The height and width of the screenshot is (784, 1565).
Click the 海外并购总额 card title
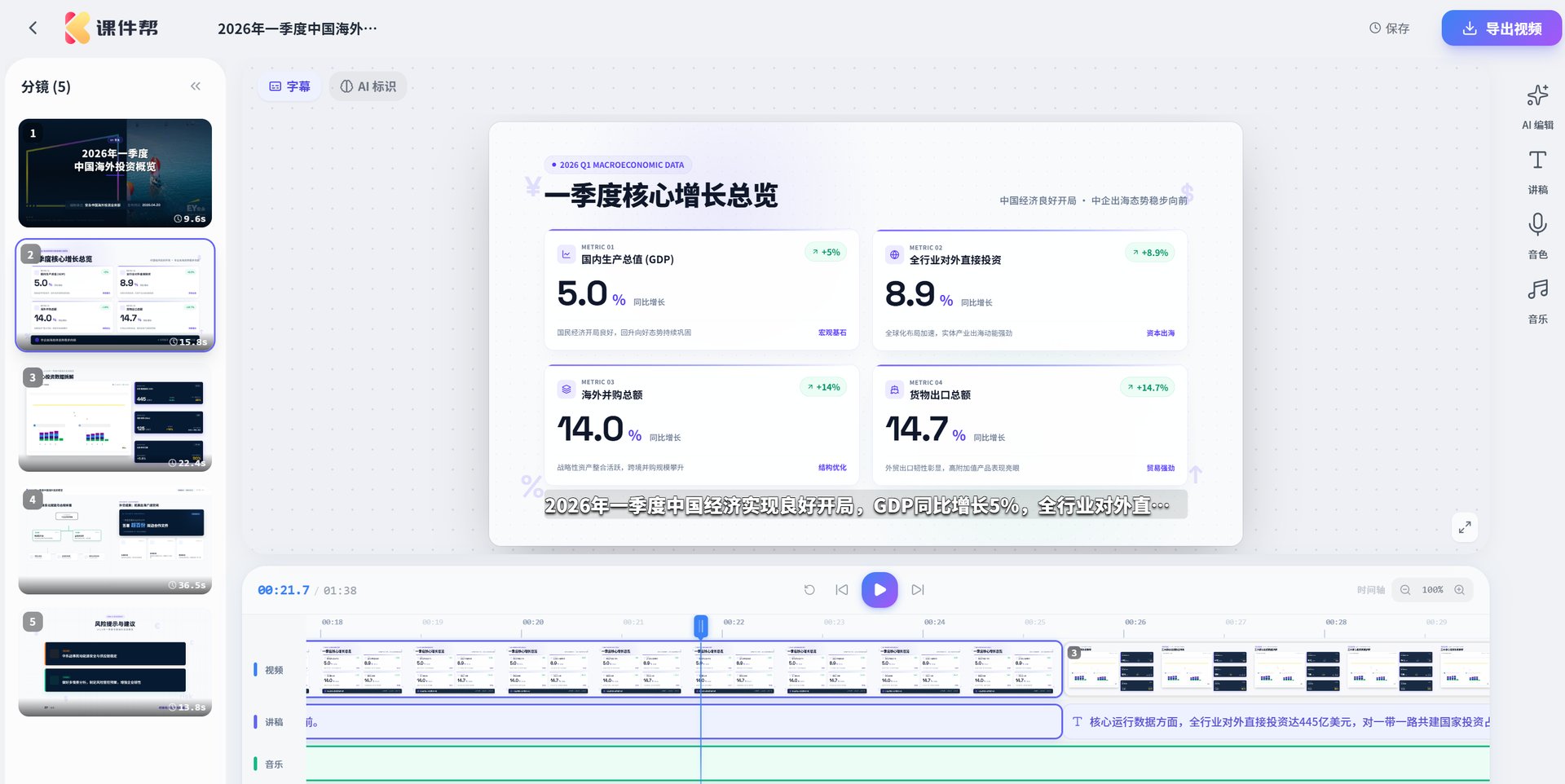(x=612, y=395)
